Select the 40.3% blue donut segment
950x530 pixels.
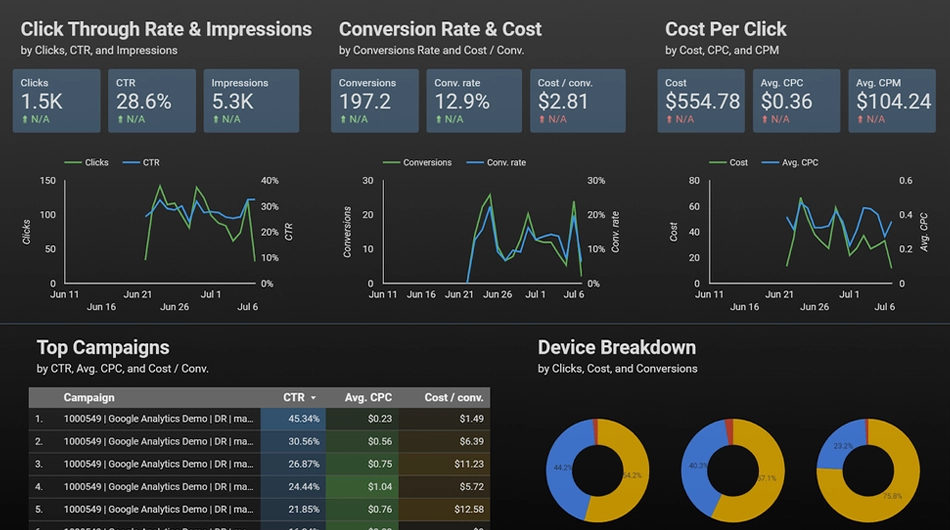click(x=696, y=465)
